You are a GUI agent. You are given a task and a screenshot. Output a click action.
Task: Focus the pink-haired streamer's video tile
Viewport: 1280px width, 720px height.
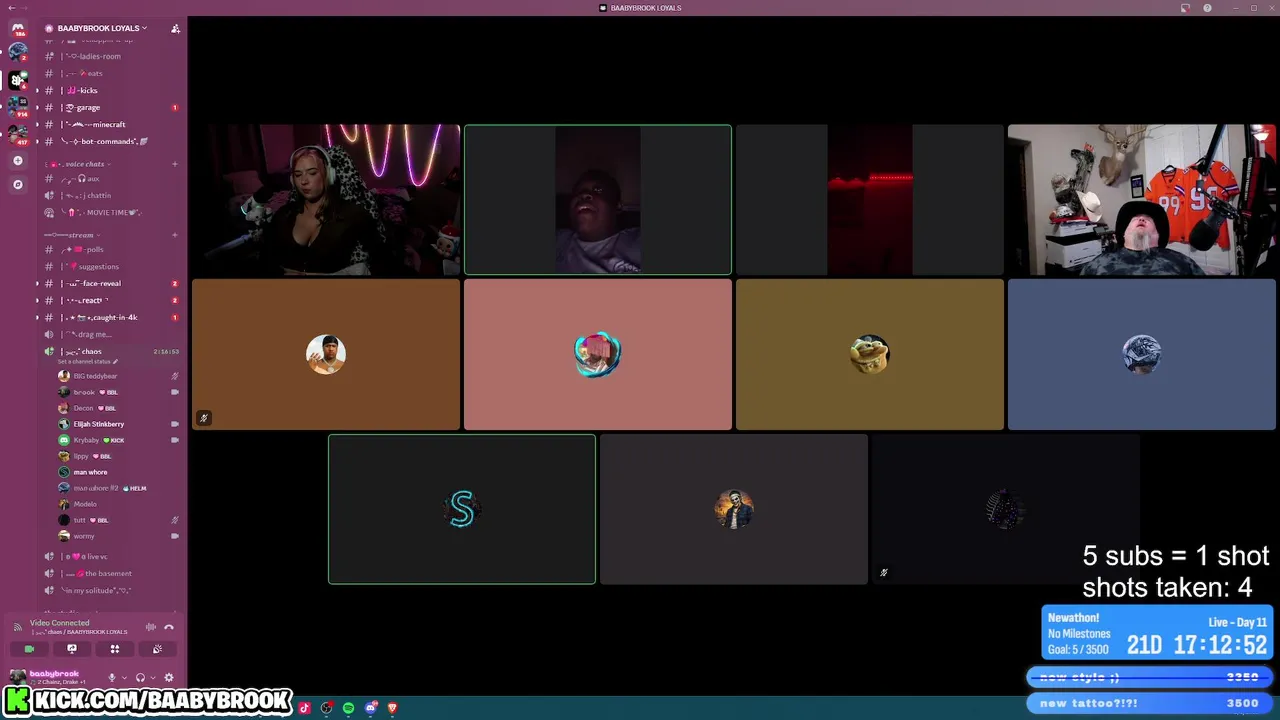(x=326, y=200)
